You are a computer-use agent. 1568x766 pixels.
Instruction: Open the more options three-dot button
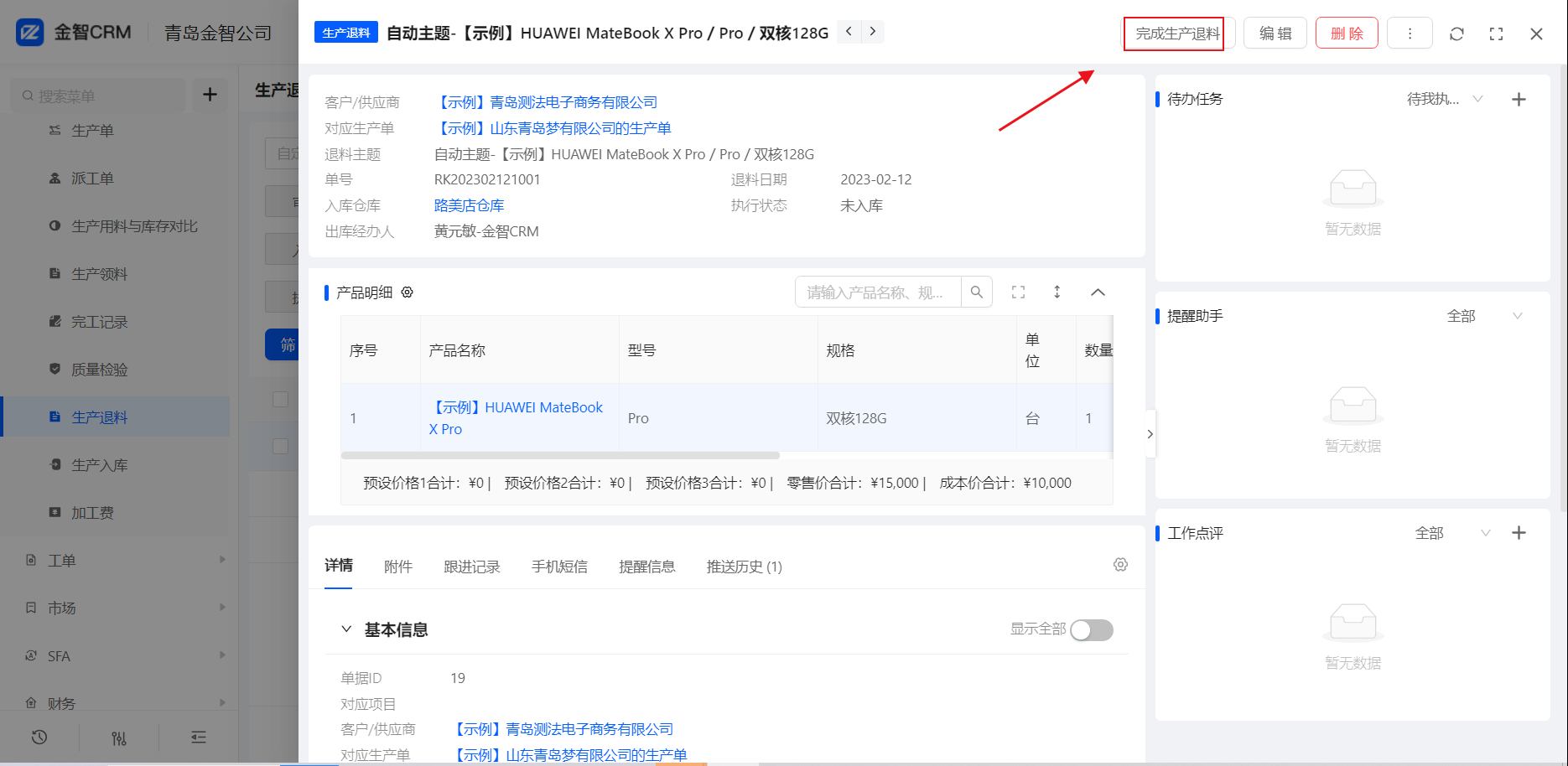click(x=1410, y=34)
